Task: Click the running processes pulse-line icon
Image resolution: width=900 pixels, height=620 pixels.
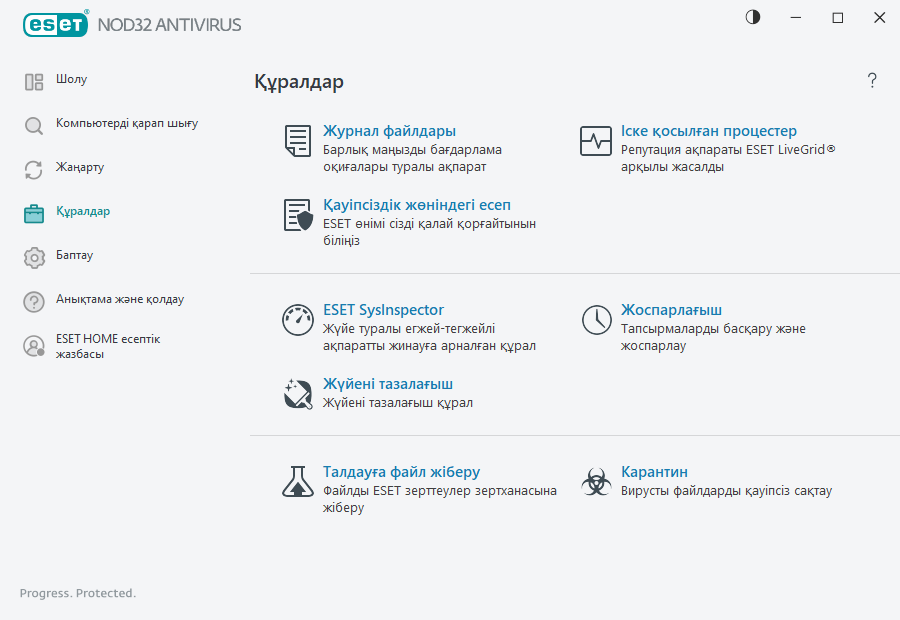Action: pos(595,141)
